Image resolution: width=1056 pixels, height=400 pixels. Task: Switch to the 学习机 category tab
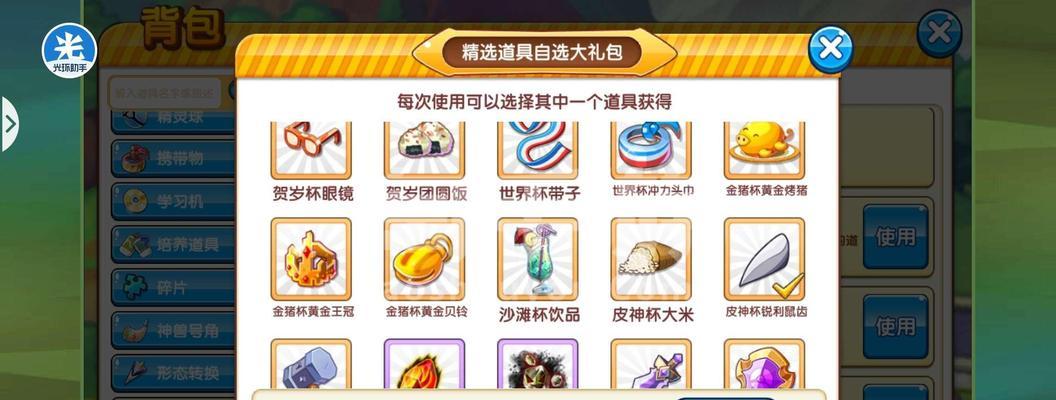click(174, 201)
